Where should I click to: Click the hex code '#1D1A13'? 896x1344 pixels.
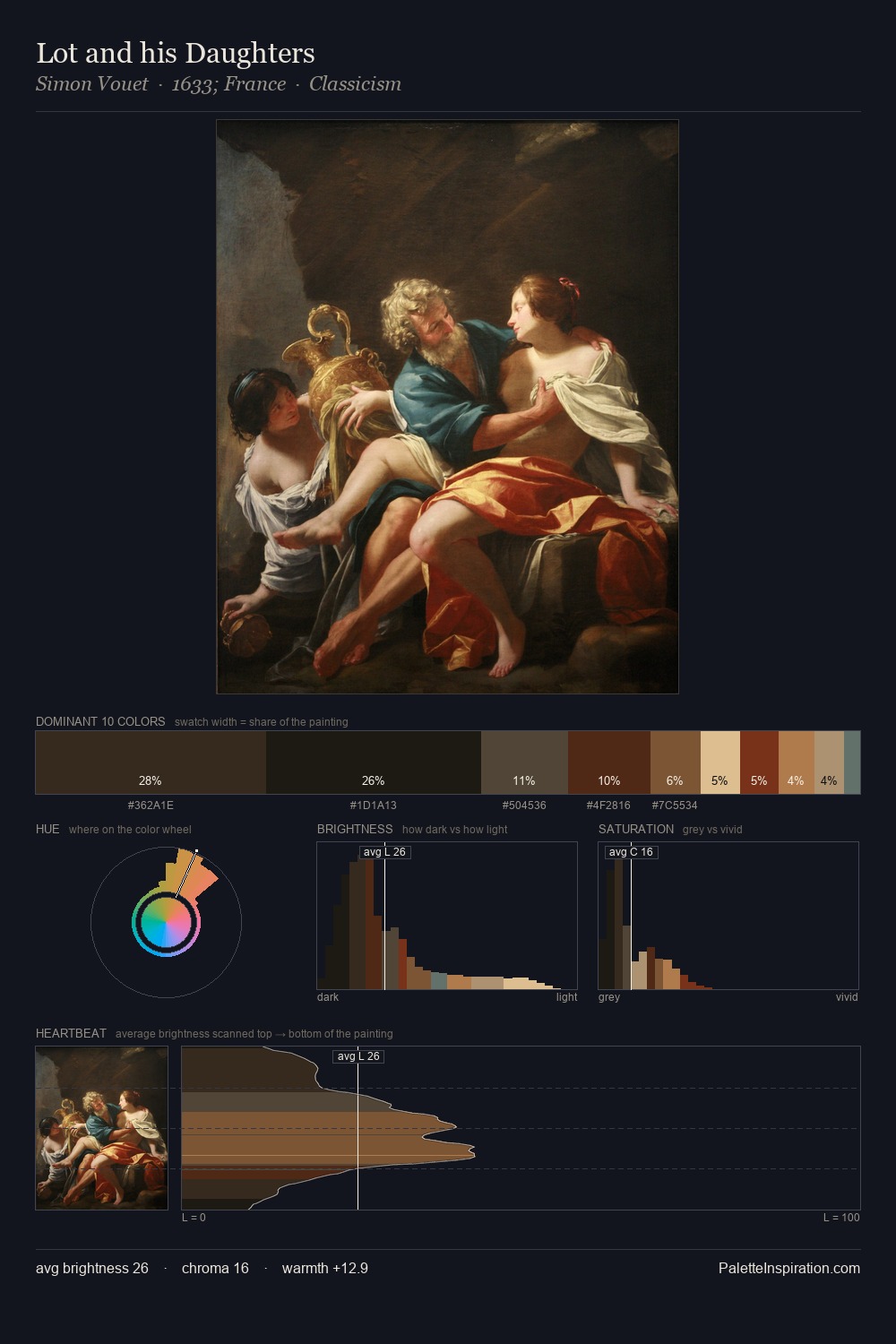point(374,806)
